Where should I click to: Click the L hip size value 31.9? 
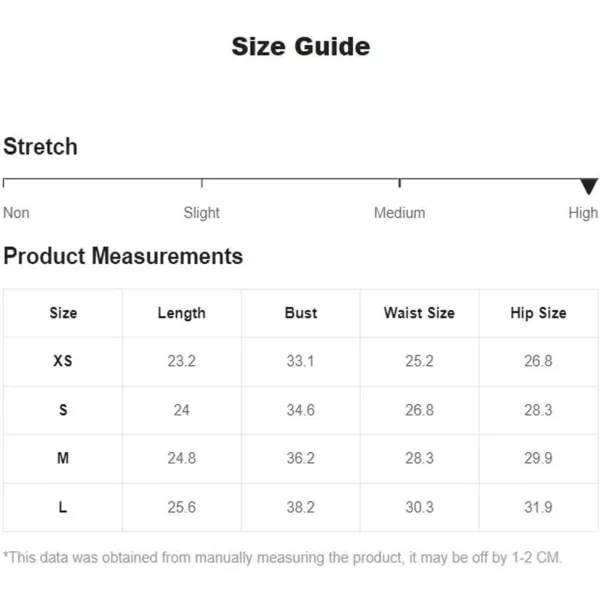coord(538,507)
